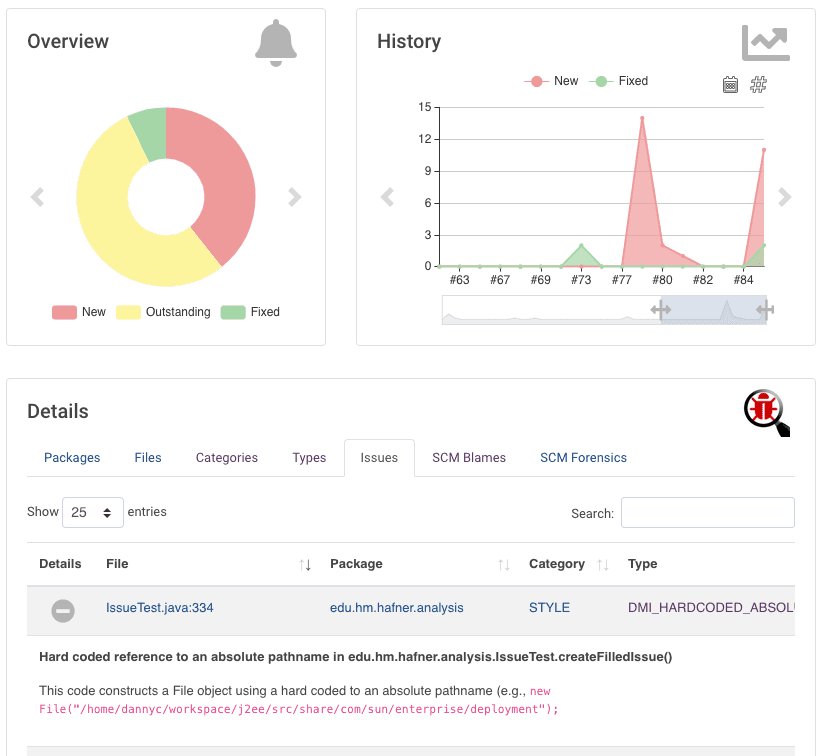This screenshot has height=756, width=823.
Task: Toggle the New series in the History legend
Action: (x=551, y=81)
